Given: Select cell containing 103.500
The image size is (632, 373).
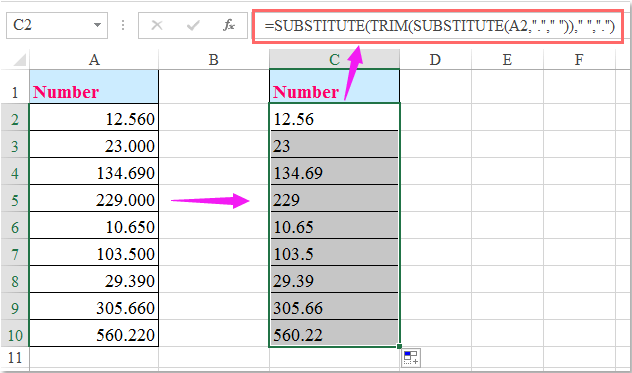Looking at the screenshot, I should click(94, 252).
